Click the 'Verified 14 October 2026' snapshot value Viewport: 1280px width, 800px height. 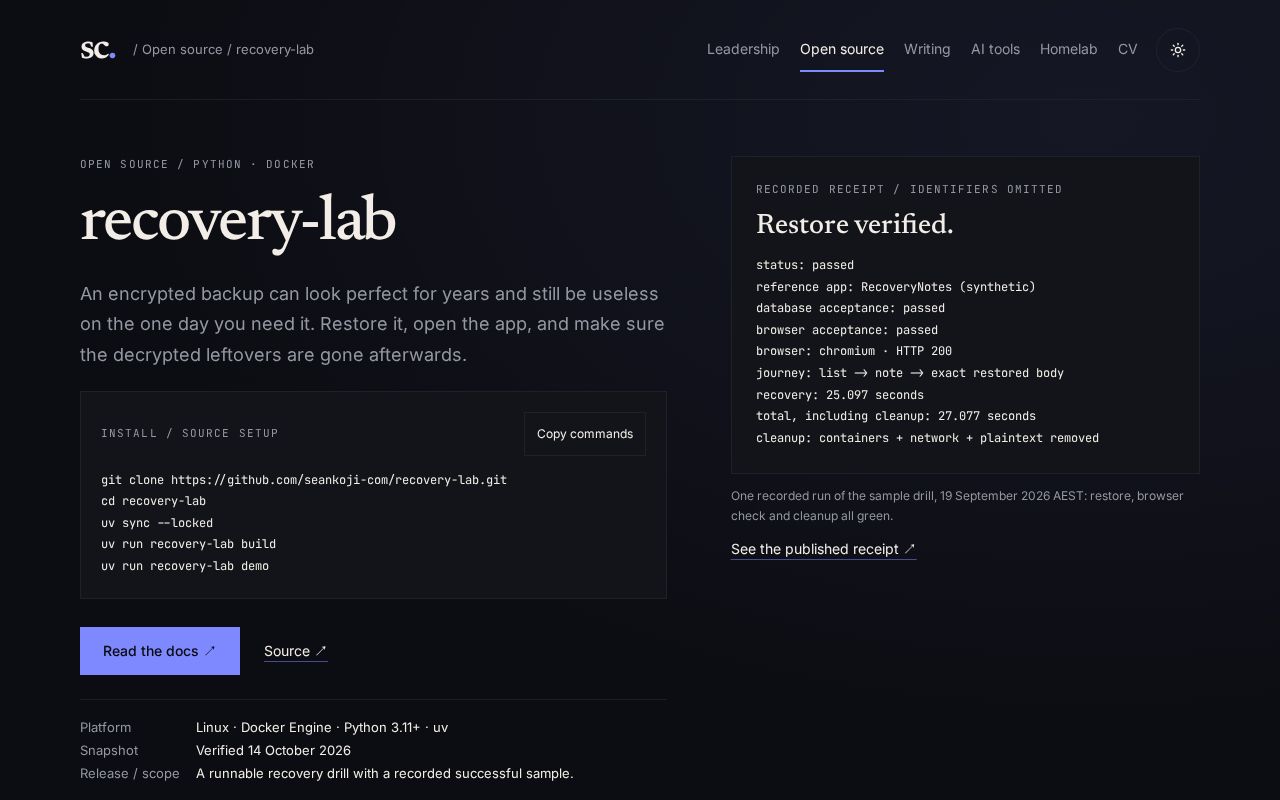coord(273,751)
